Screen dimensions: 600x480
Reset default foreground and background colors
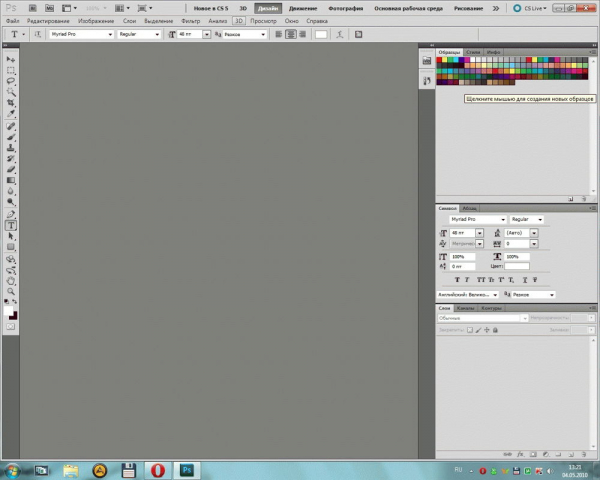pyautogui.click(x=7, y=302)
